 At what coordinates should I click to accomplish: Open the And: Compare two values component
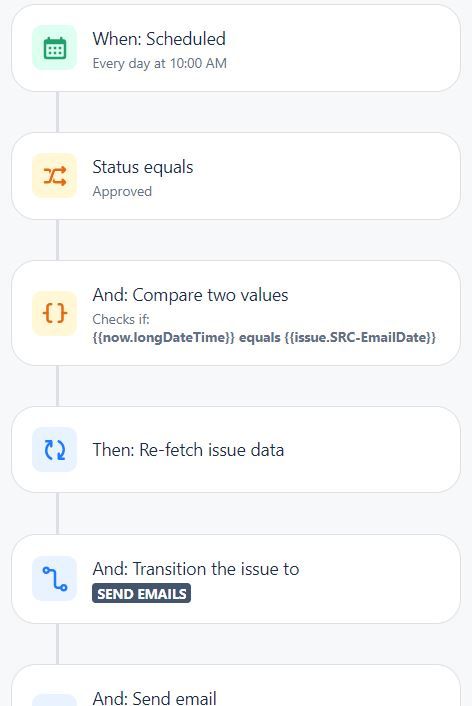(x=236, y=313)
